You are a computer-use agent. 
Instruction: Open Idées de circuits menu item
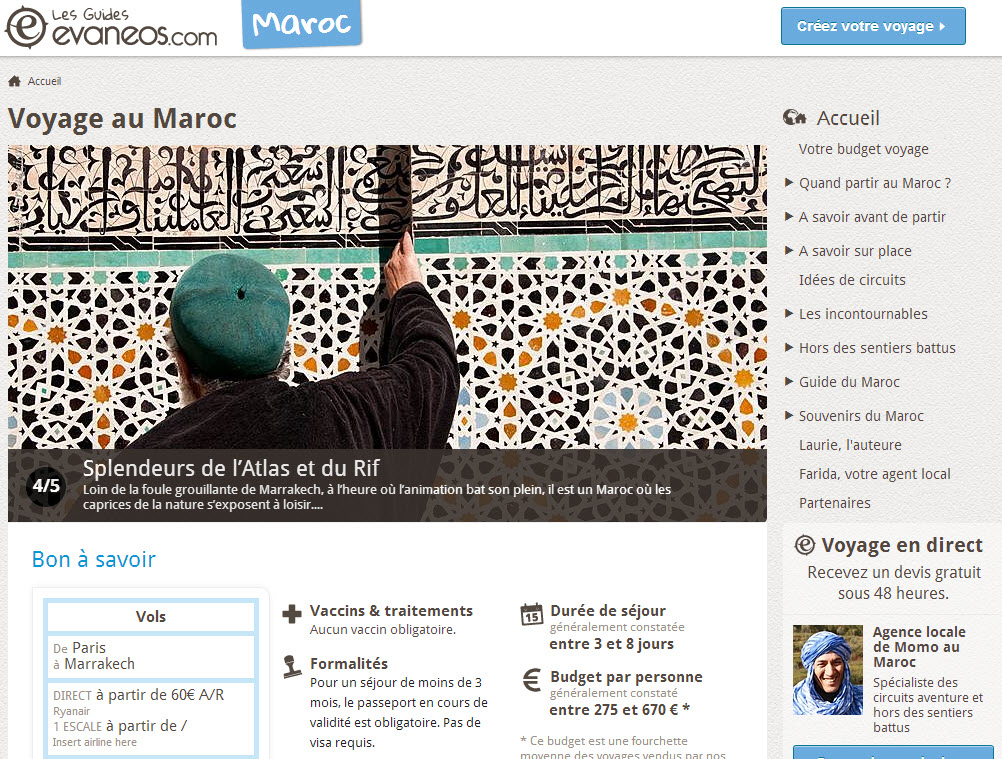click(852, 280)
